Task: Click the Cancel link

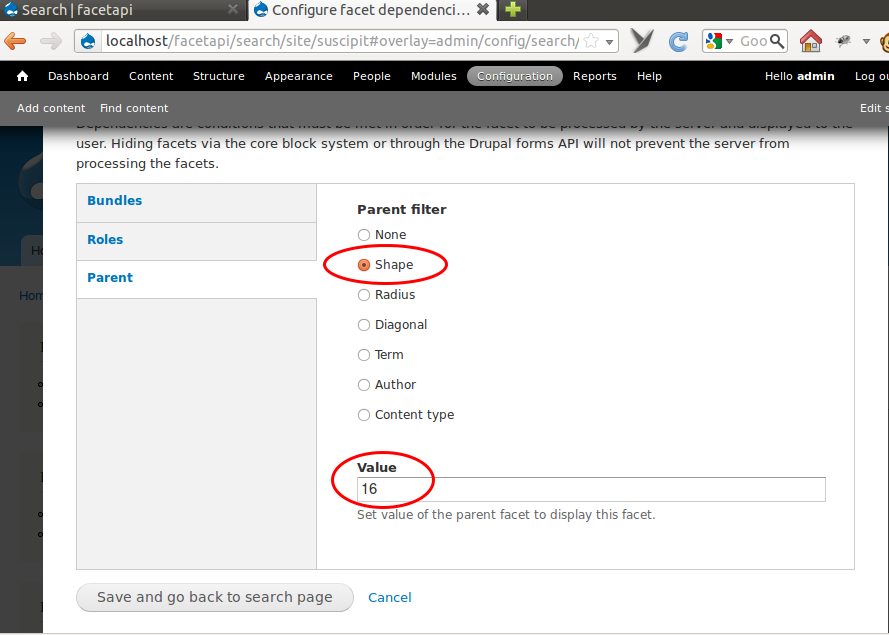Action: [390, 598]
